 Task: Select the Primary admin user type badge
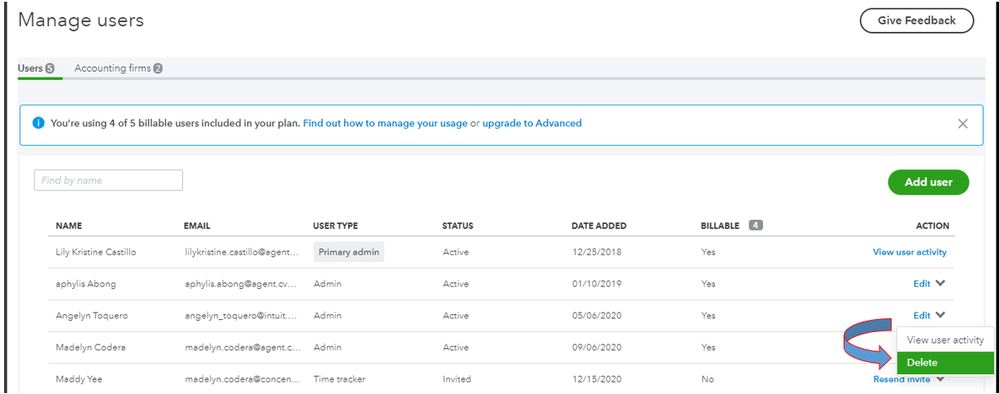click(349, 252)
